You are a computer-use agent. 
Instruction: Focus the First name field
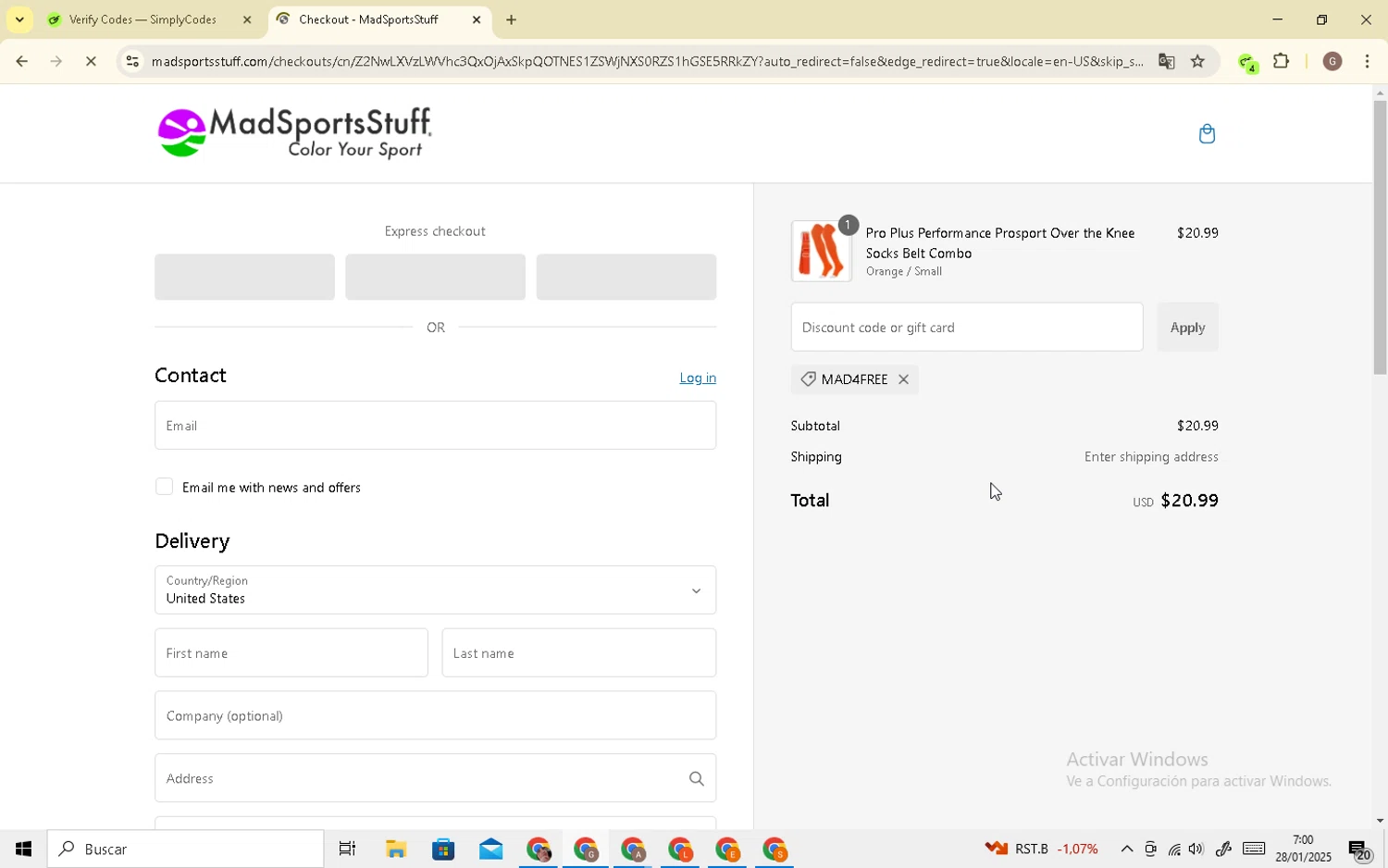coord(291,653)
